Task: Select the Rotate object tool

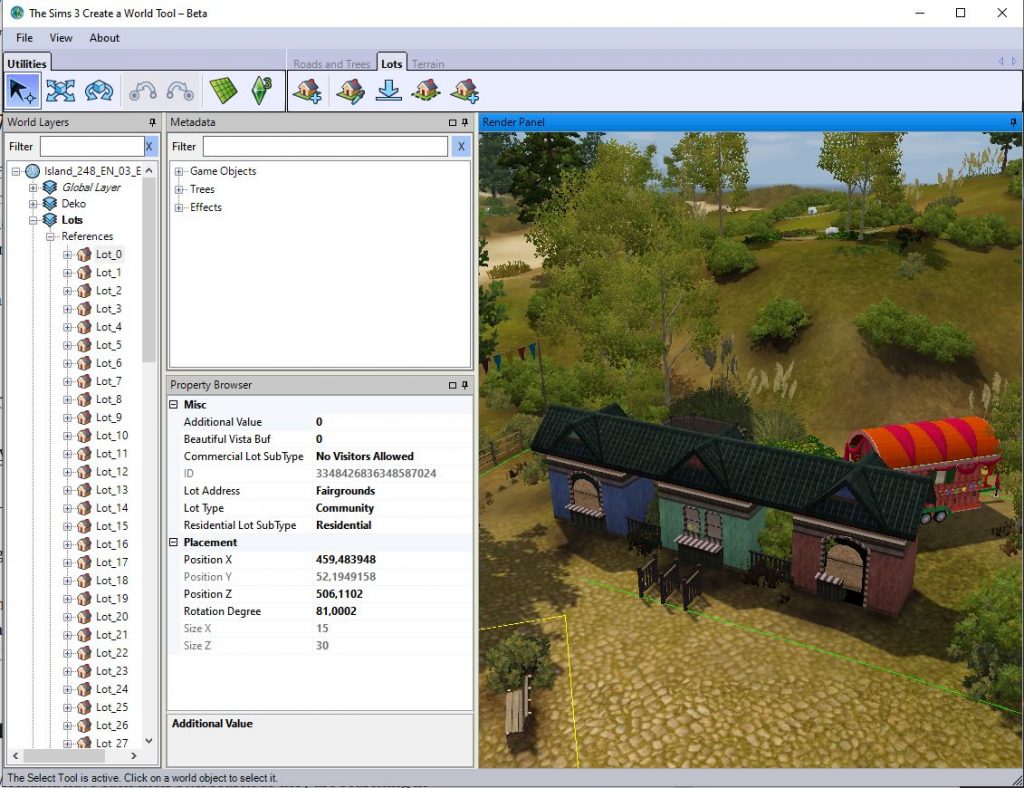Action: [x=98, y=91]
